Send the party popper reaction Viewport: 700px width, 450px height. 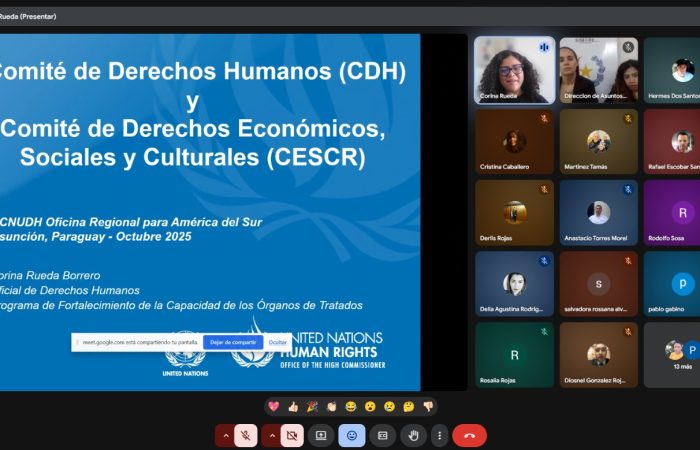click(312, 406)
